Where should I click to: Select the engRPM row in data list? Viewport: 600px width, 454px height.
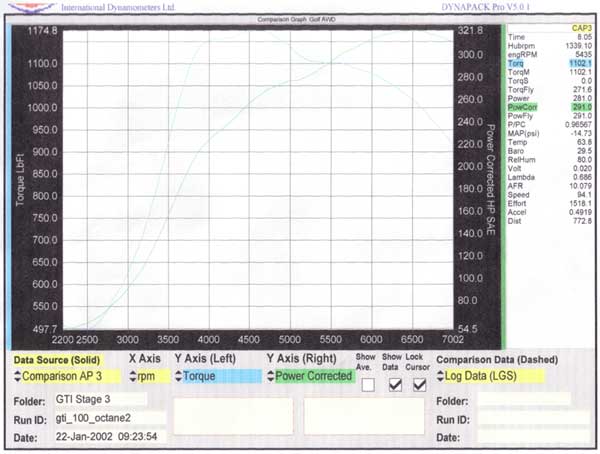pyautogui.click(x=549, y=55)
